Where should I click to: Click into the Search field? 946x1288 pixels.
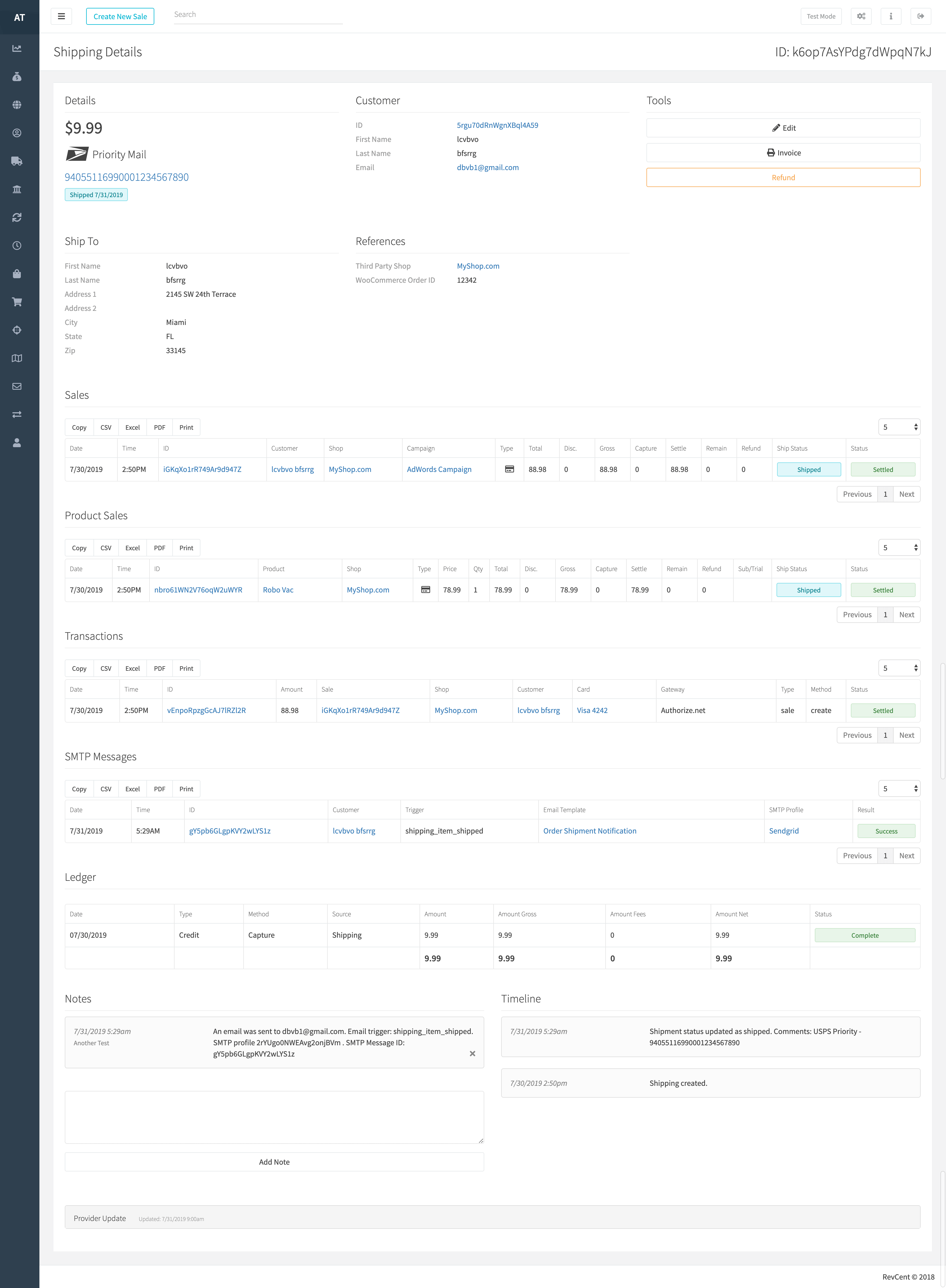point(258,15)
